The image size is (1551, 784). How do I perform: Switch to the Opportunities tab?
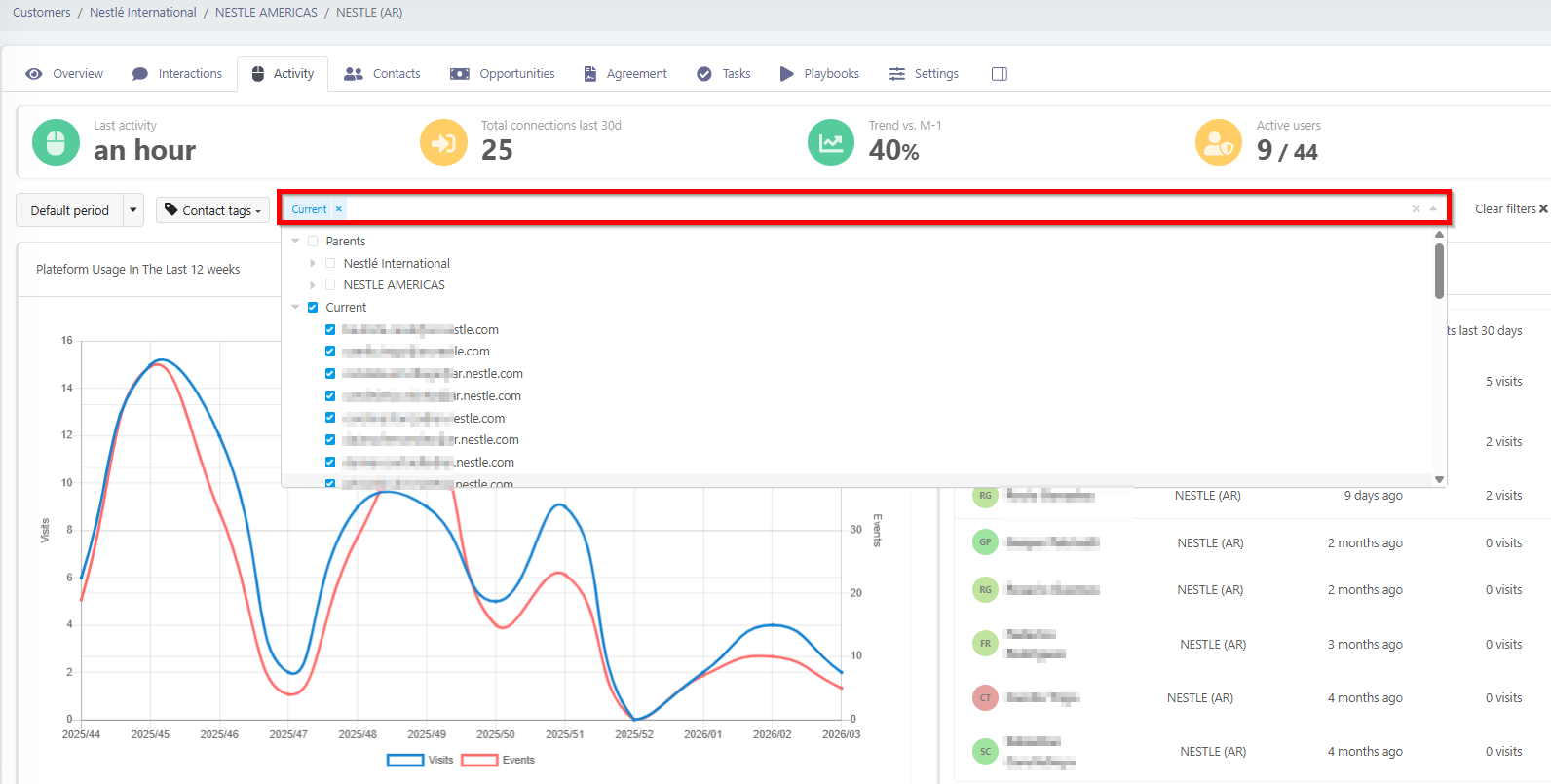coord(503,74)
